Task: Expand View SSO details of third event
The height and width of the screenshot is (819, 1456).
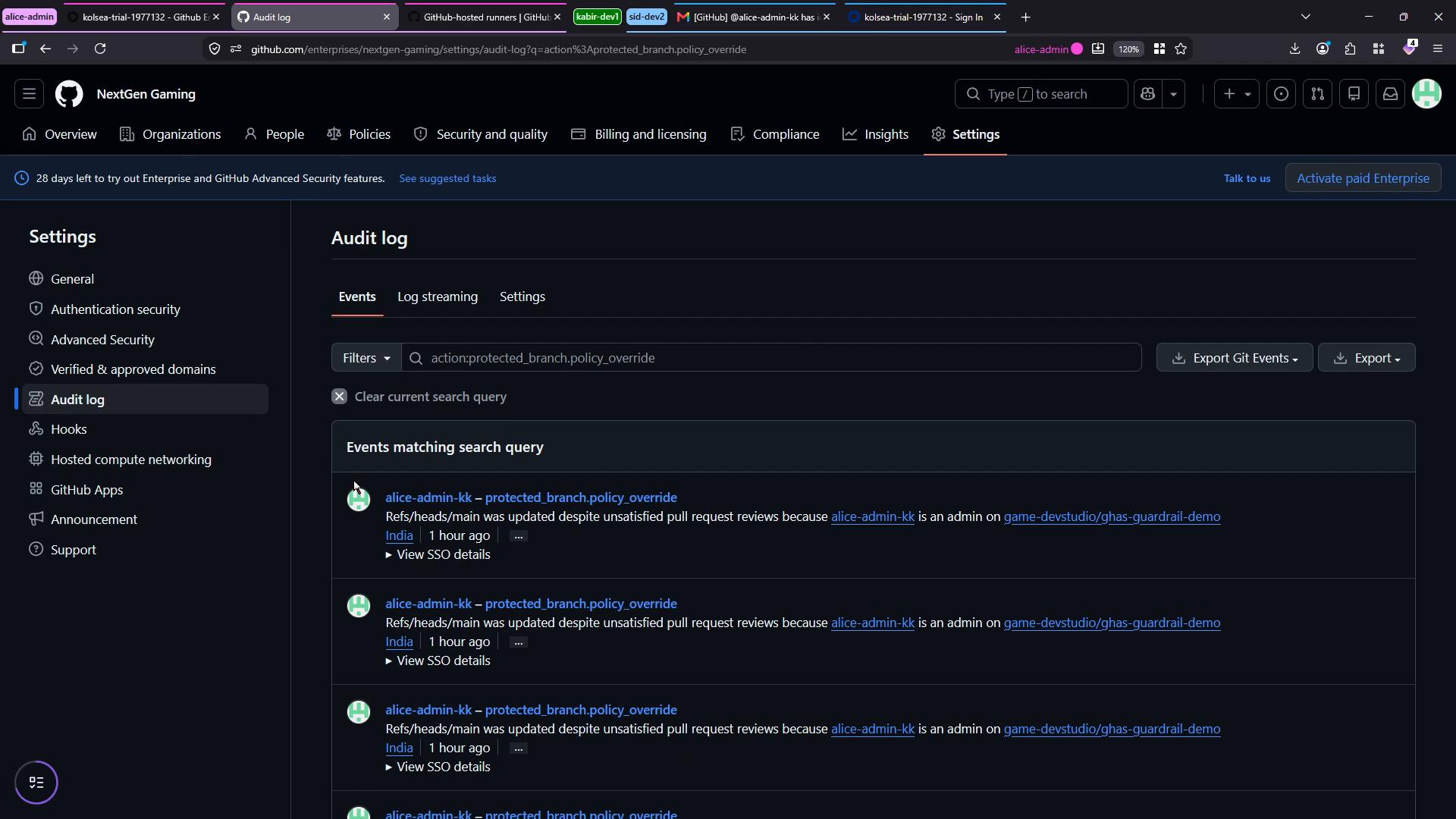Action: click(x=438, y=767)
